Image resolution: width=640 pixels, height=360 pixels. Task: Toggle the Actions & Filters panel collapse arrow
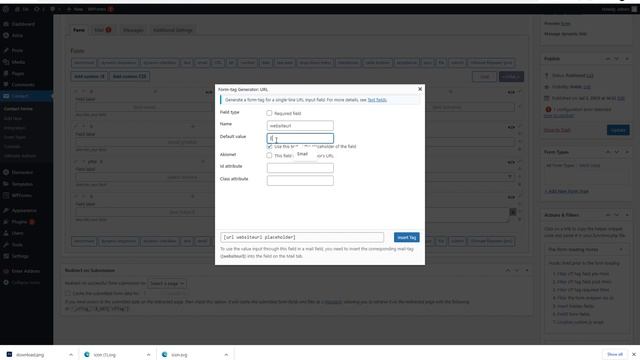[x=627, y=215]
